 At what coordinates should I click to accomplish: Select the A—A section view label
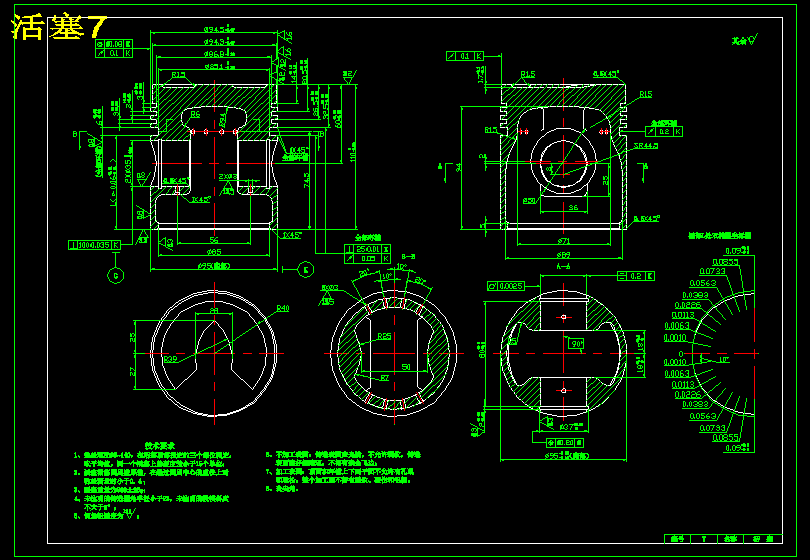pyautogui.click(x=563, y=267)
